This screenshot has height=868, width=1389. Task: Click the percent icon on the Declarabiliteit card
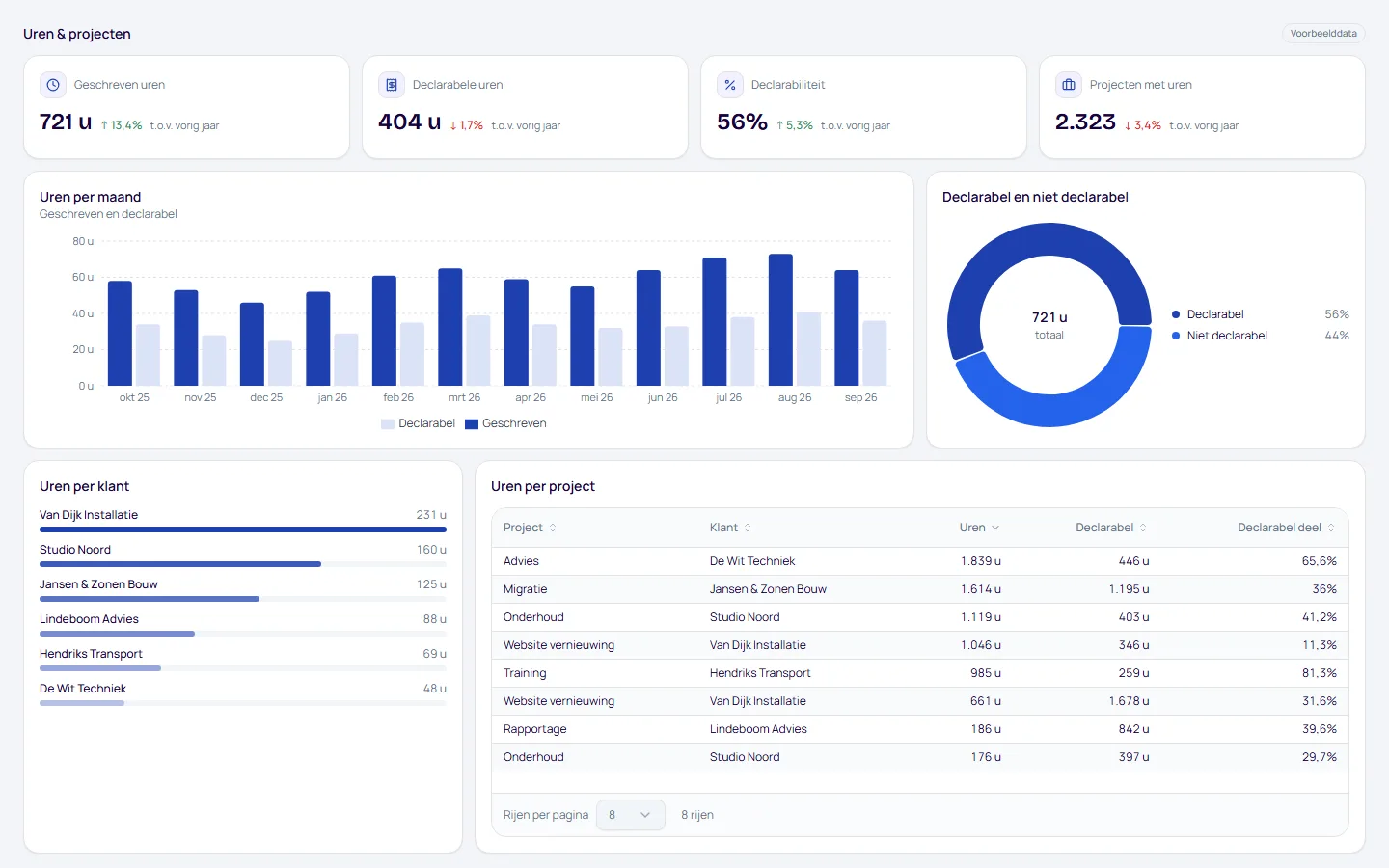pyautogui.click(x=730, y=85)
